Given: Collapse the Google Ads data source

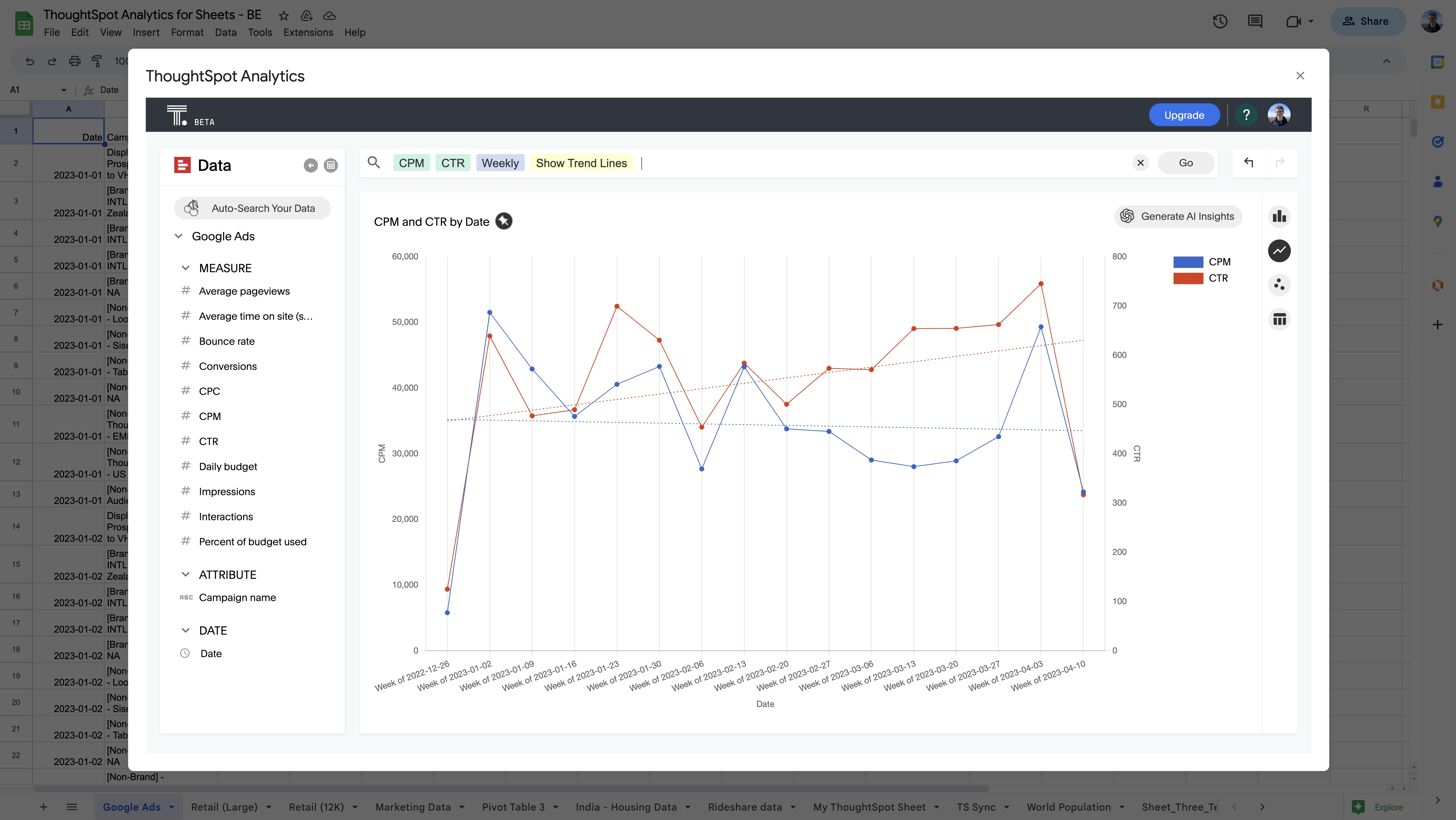Looking at the screenshot, I should [179, 236].
